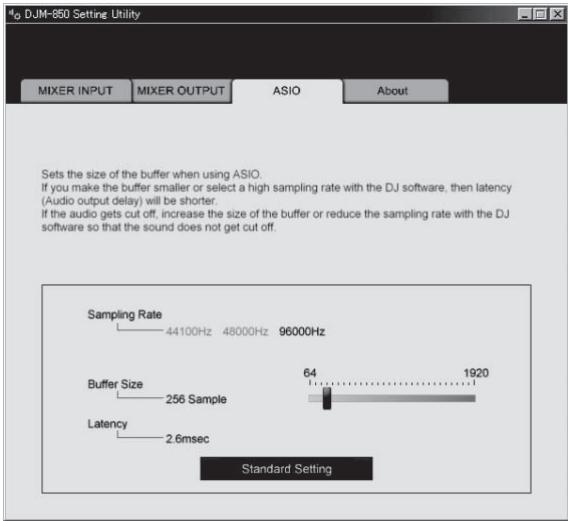The height and width of the screenshot is (521, 568).
Task: Click the DJM-850 Setting Utility title text
Action: point(82,14)
